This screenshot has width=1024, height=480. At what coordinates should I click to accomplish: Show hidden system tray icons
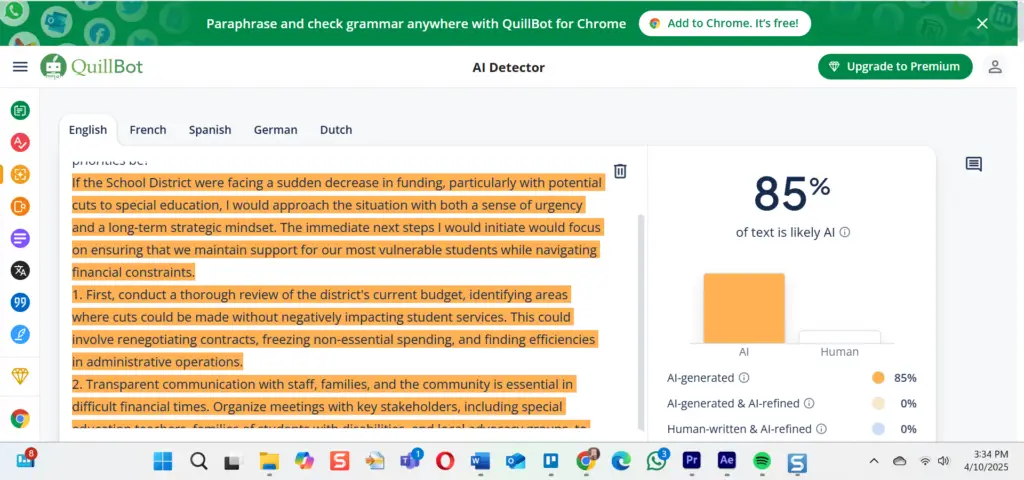coord(874,461)
